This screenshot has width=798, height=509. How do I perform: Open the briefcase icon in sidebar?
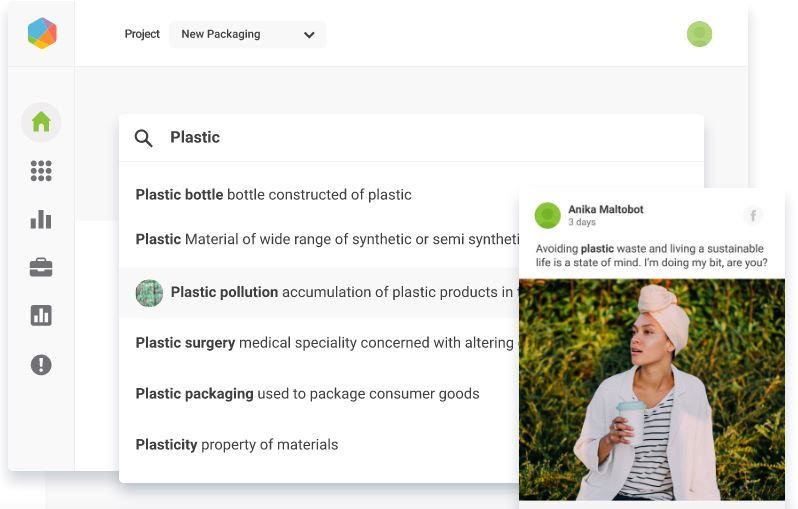coord(41,267)
